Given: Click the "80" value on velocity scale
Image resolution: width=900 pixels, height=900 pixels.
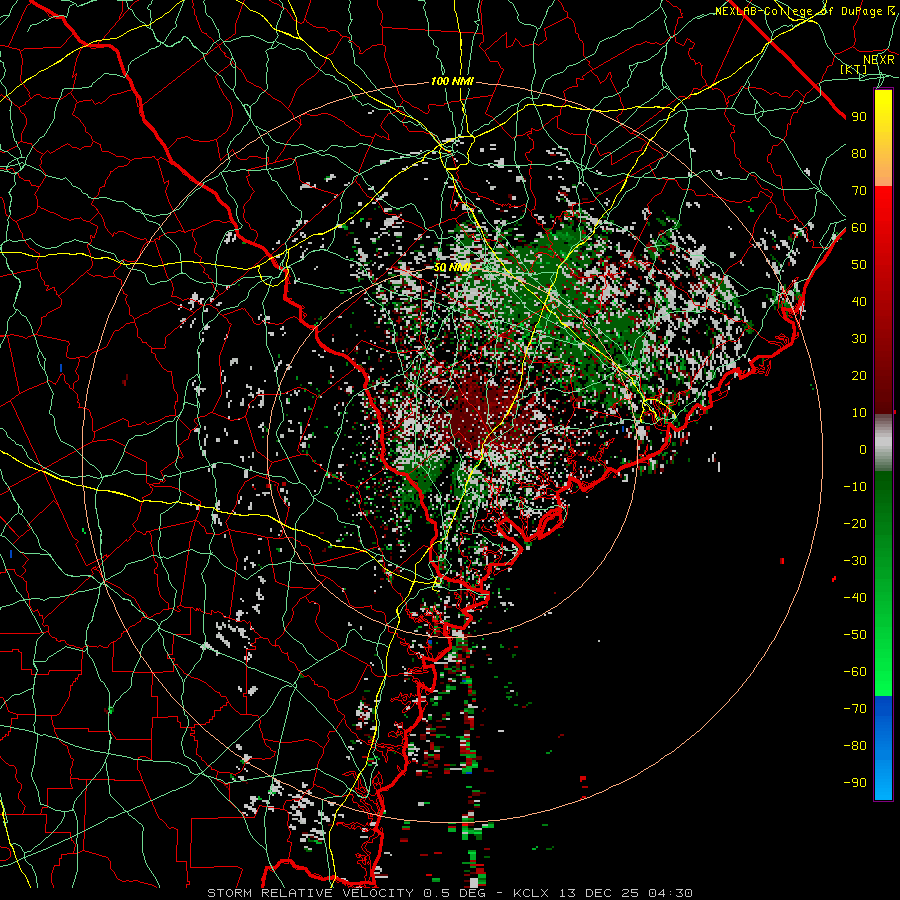Looking at the screenshot, I should pyautogui.click(x=859, y=153).
